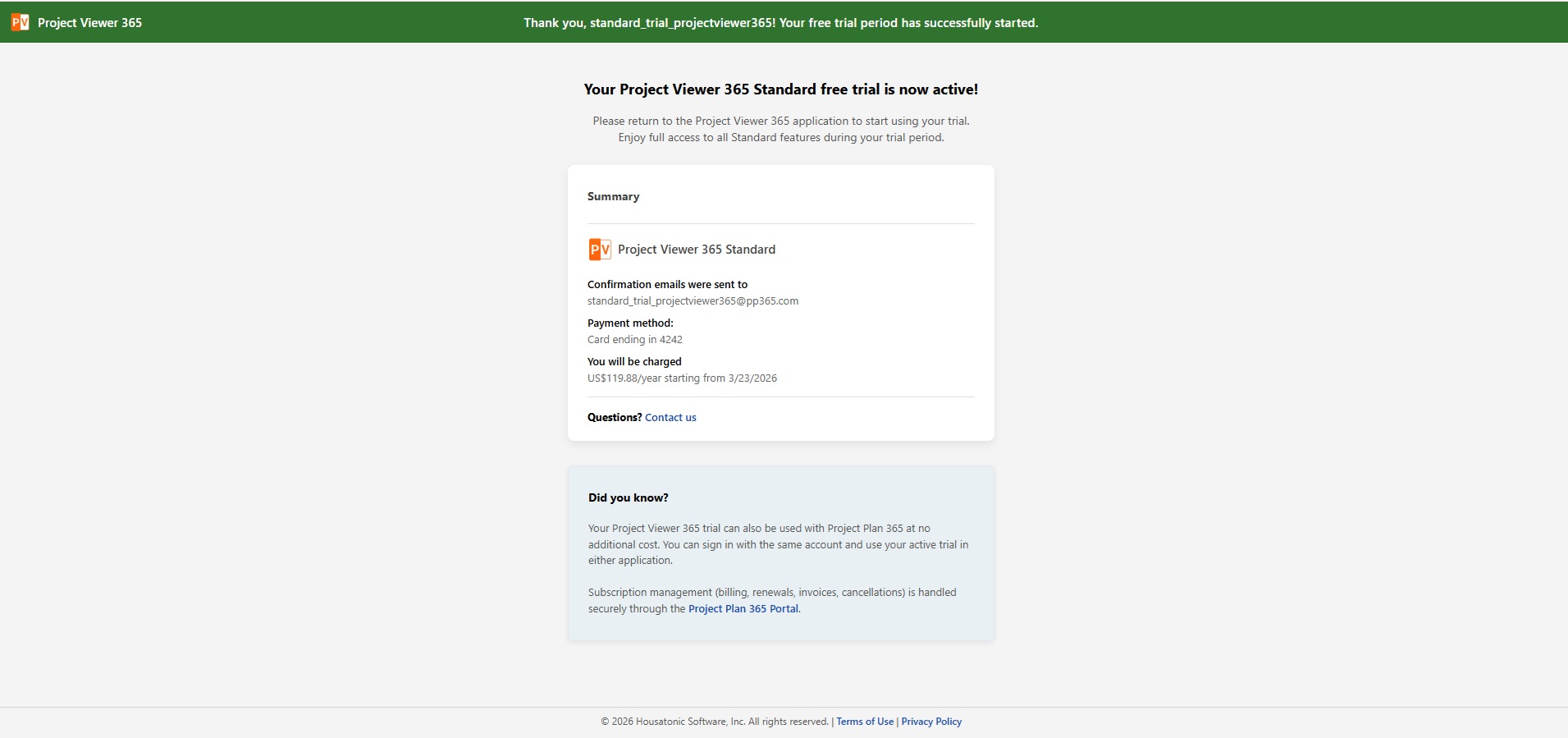Click the "Questions?" label text
This screenshot has width=1568, height=738.
[614, 418]
